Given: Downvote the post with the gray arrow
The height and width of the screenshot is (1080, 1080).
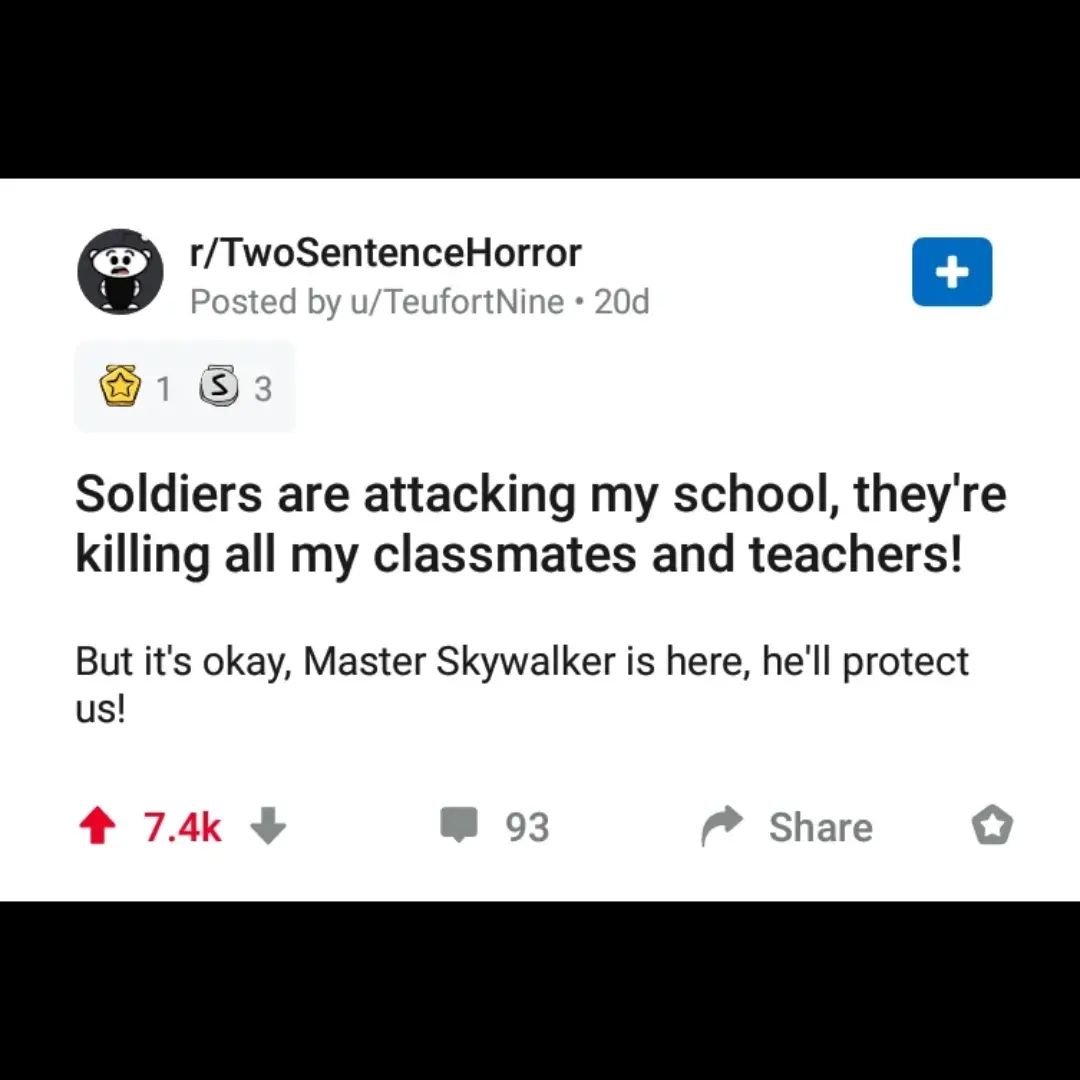Looking at the screenshot, I should tap(268, 827).
